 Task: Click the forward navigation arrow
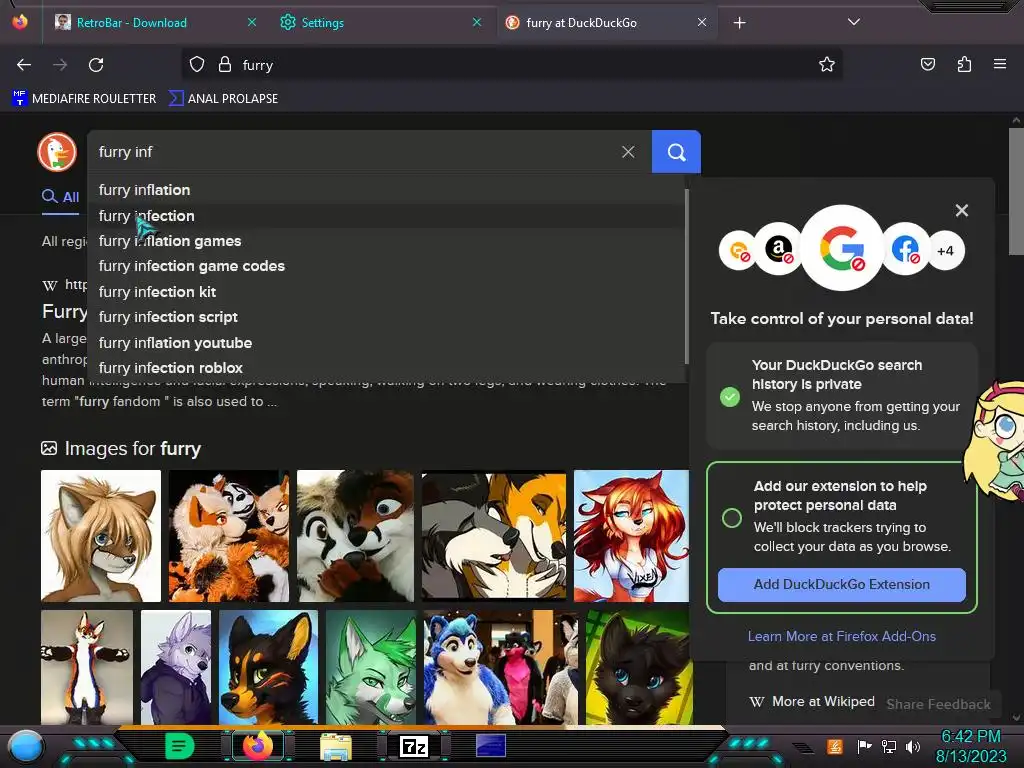pos(60,65)
